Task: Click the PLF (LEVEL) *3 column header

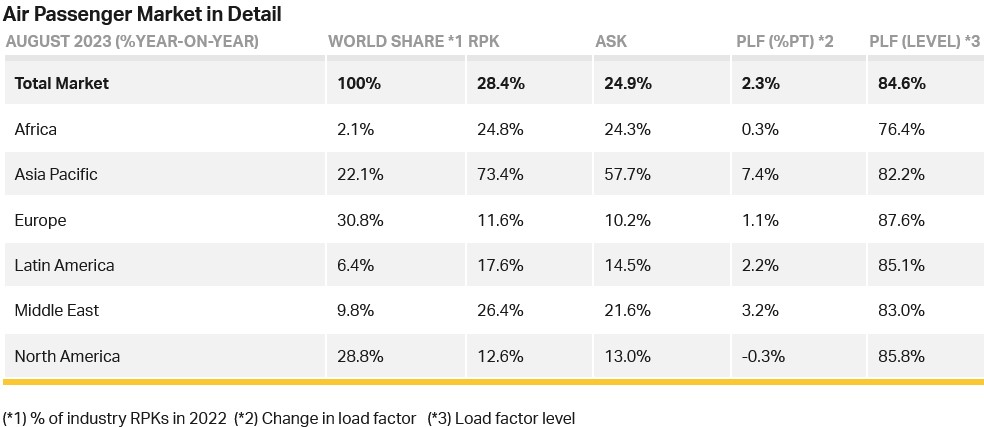Action: 924,41
